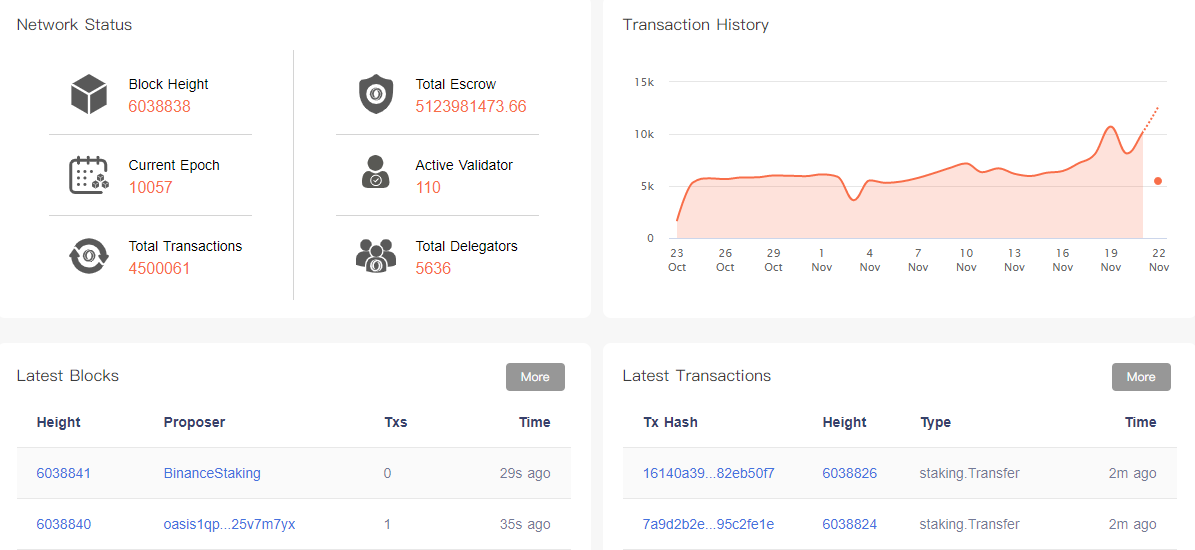Click the Total Escrow value 5123981473.66

tap(471, 107)
